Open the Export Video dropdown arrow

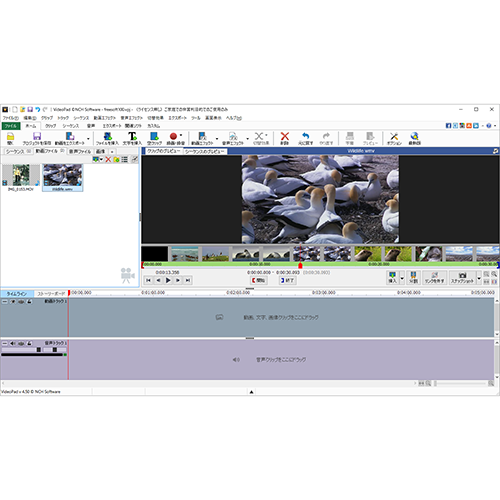88,138
